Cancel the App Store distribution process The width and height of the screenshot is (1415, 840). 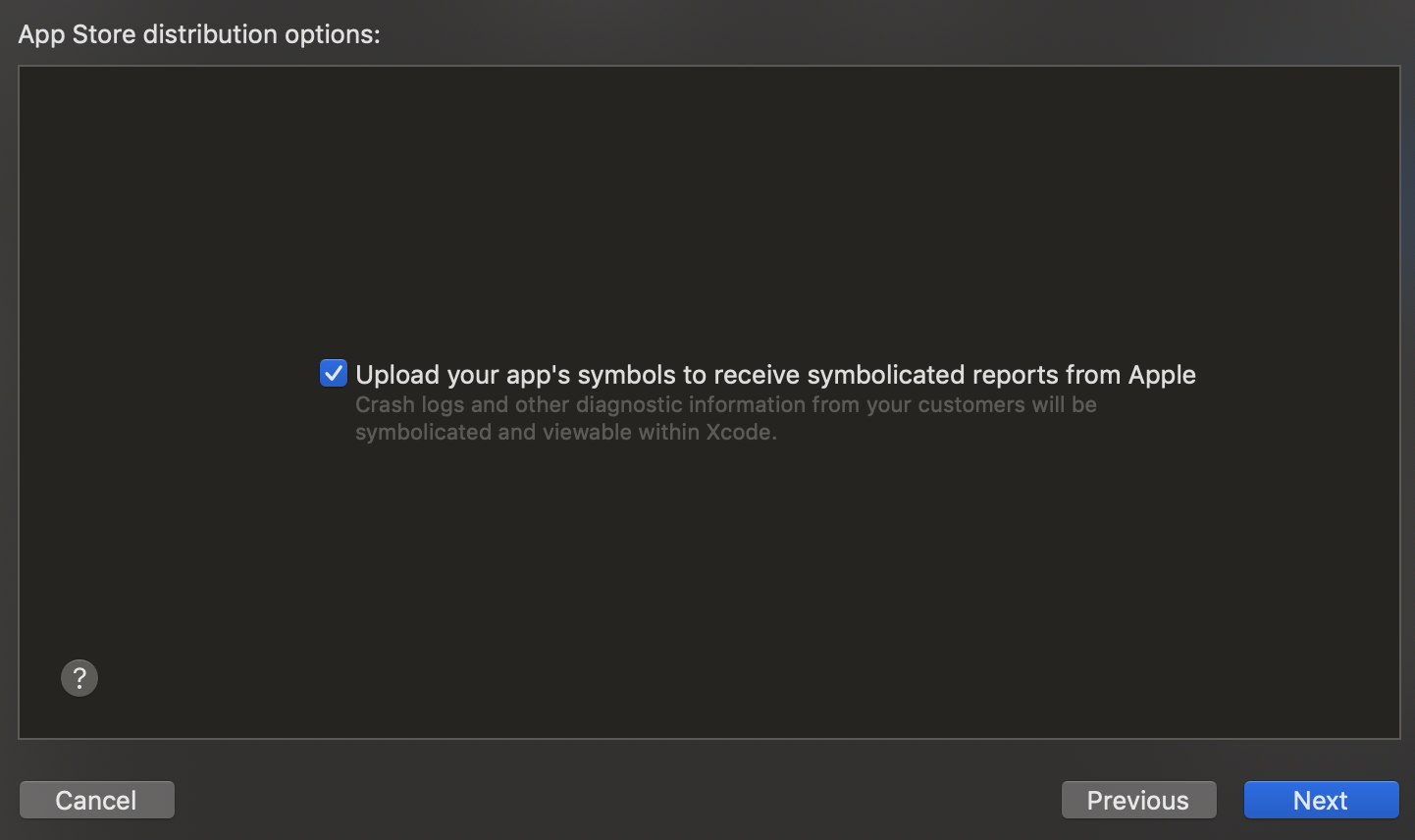click(96, 800)
